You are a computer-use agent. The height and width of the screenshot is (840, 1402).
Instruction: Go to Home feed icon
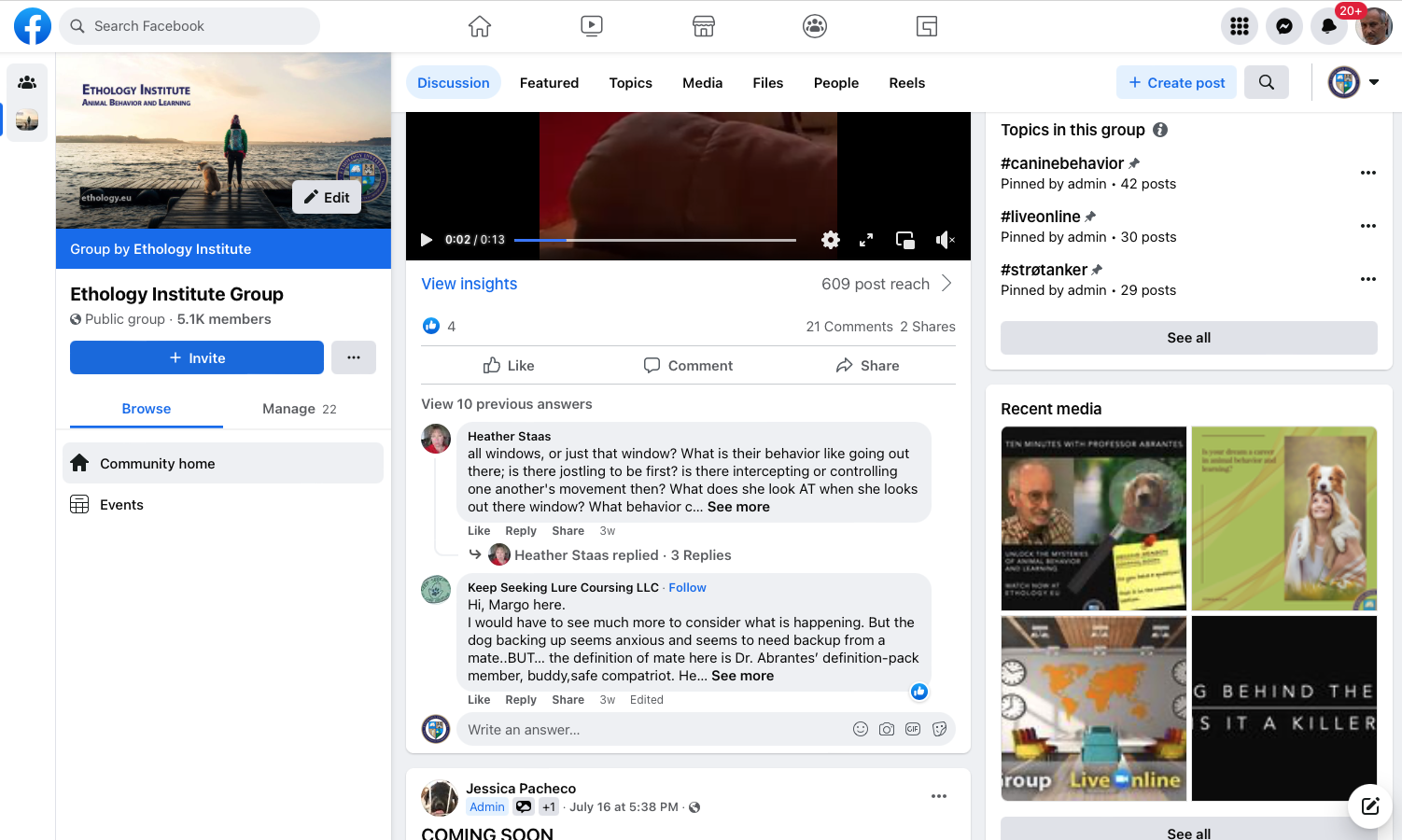click(x=480, y=26)
